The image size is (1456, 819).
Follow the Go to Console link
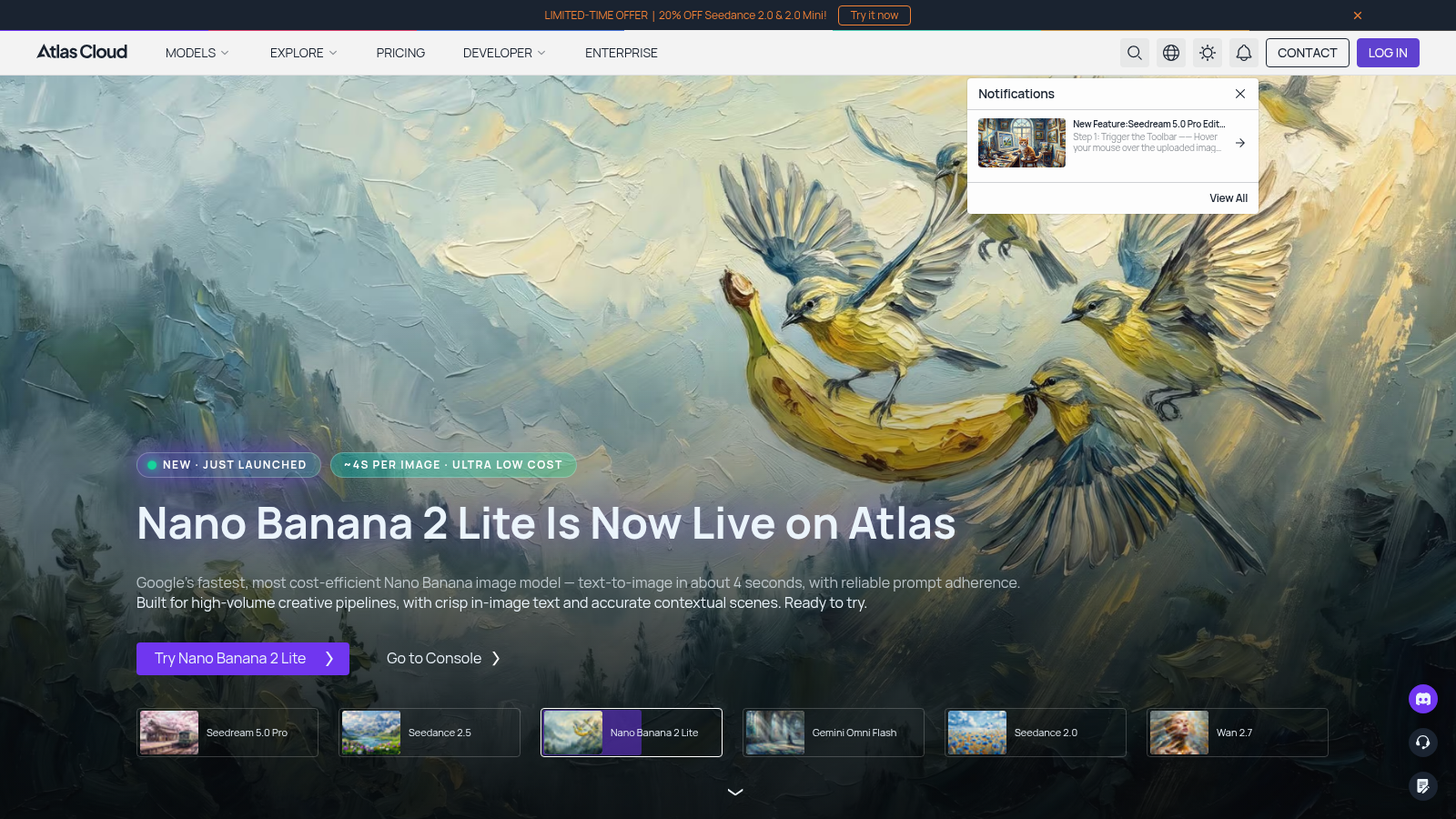(x=443, y=659)
